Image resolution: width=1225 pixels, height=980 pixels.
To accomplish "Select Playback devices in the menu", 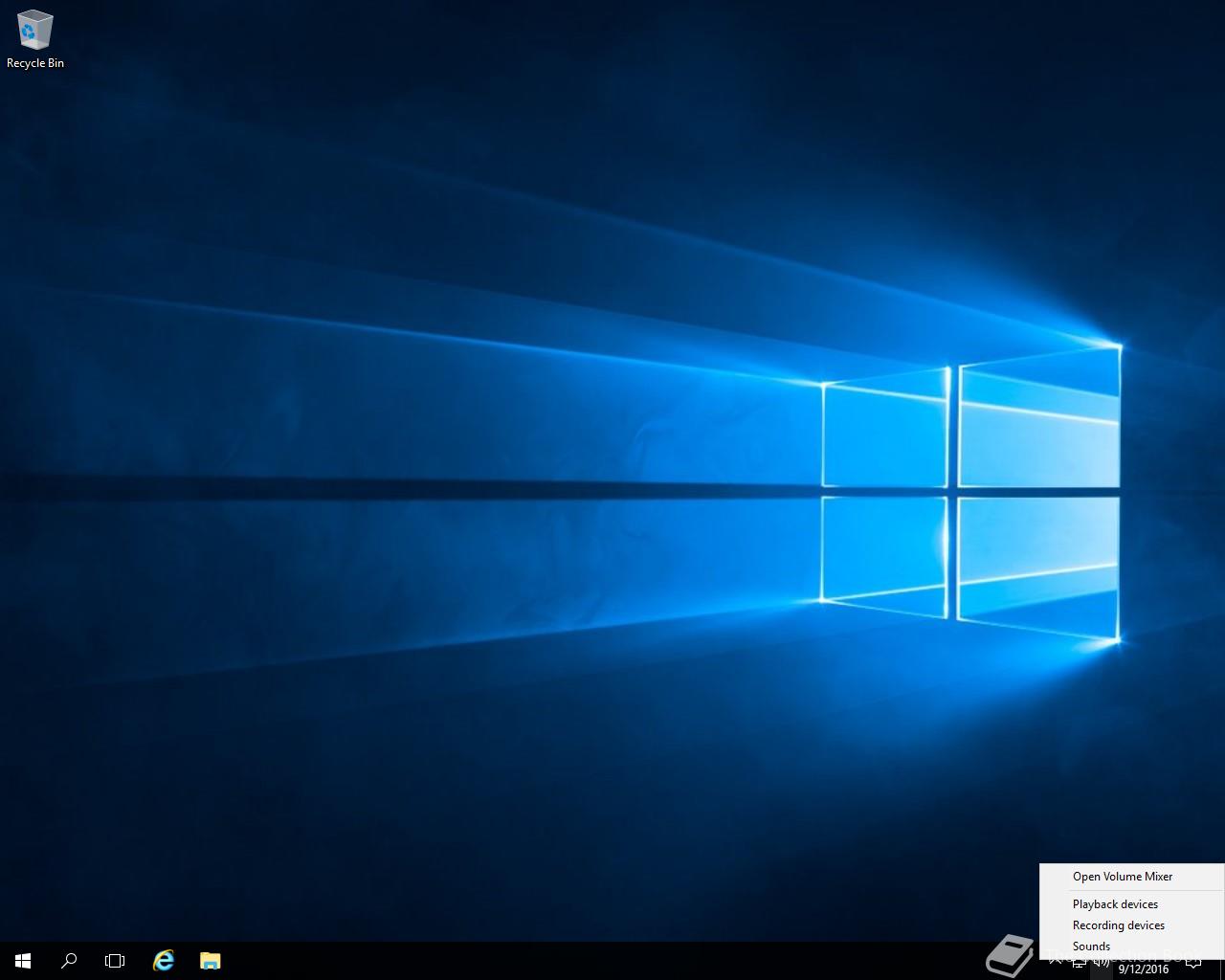I will 1131,904.
